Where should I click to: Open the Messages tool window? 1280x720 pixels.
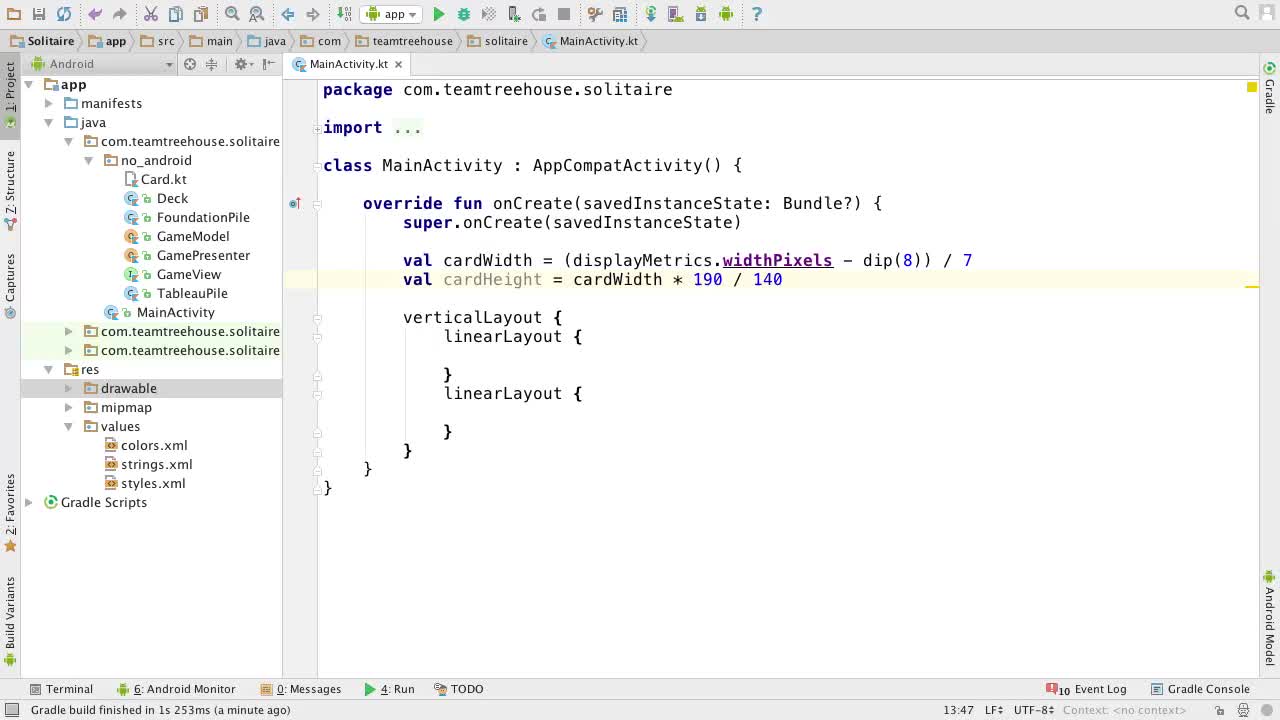point(301,689)
